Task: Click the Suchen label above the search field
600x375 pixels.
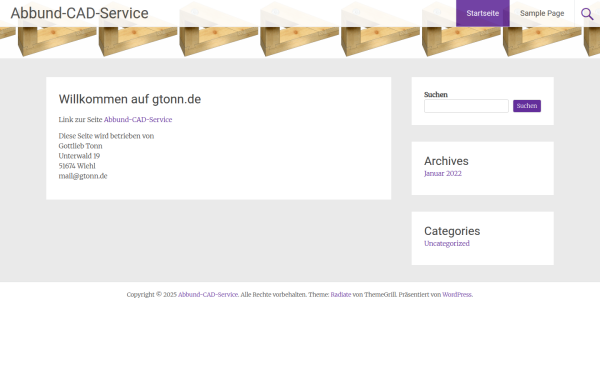Action: pyautogui.click(x=435, y=95)
